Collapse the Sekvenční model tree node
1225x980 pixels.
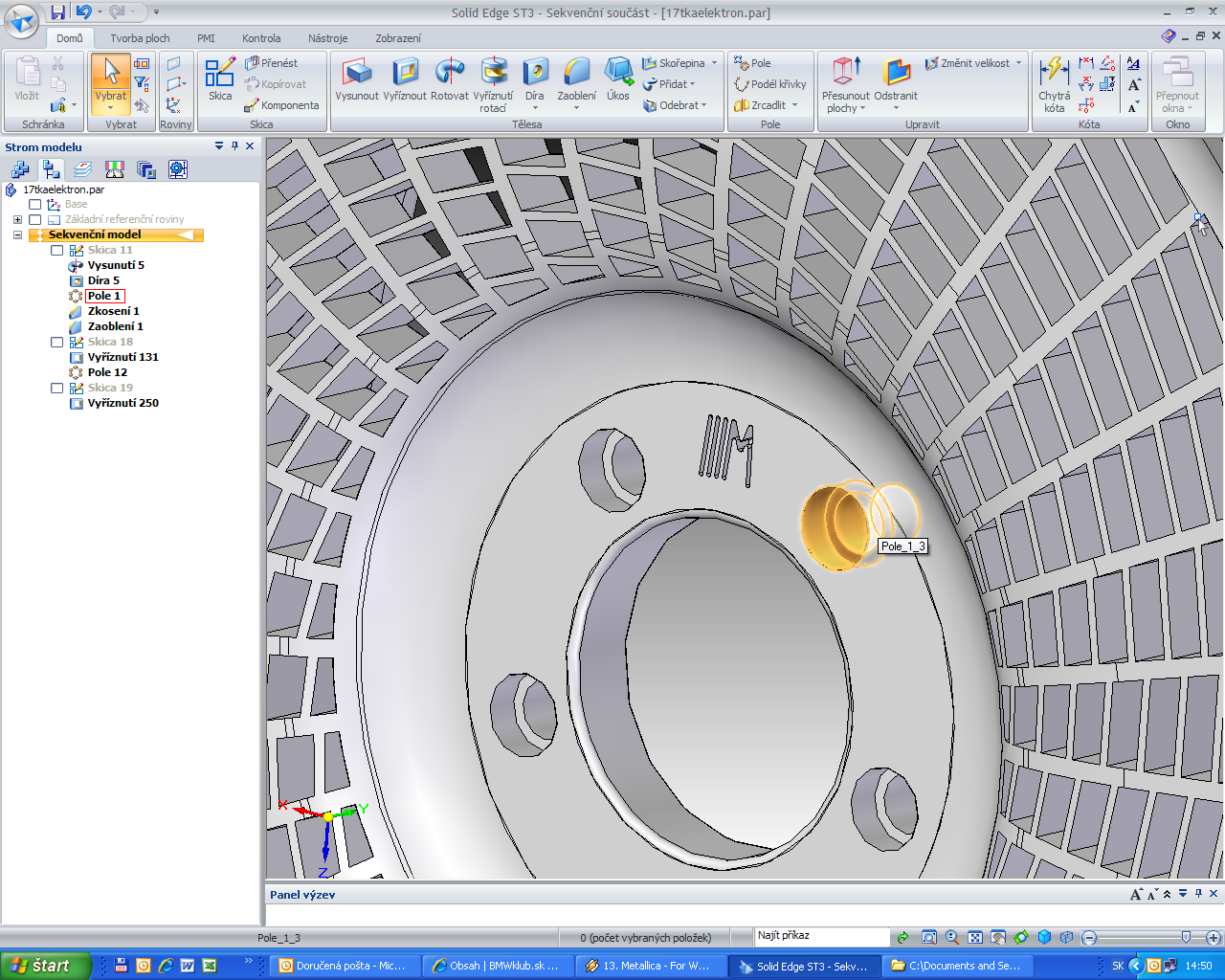[x=17, y=234]
